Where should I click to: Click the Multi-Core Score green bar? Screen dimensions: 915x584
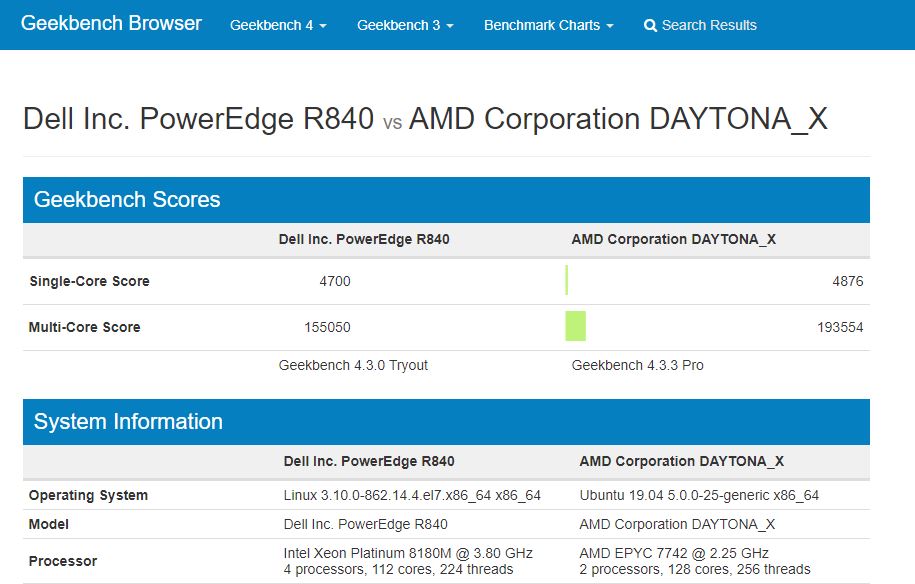(575, 327)
